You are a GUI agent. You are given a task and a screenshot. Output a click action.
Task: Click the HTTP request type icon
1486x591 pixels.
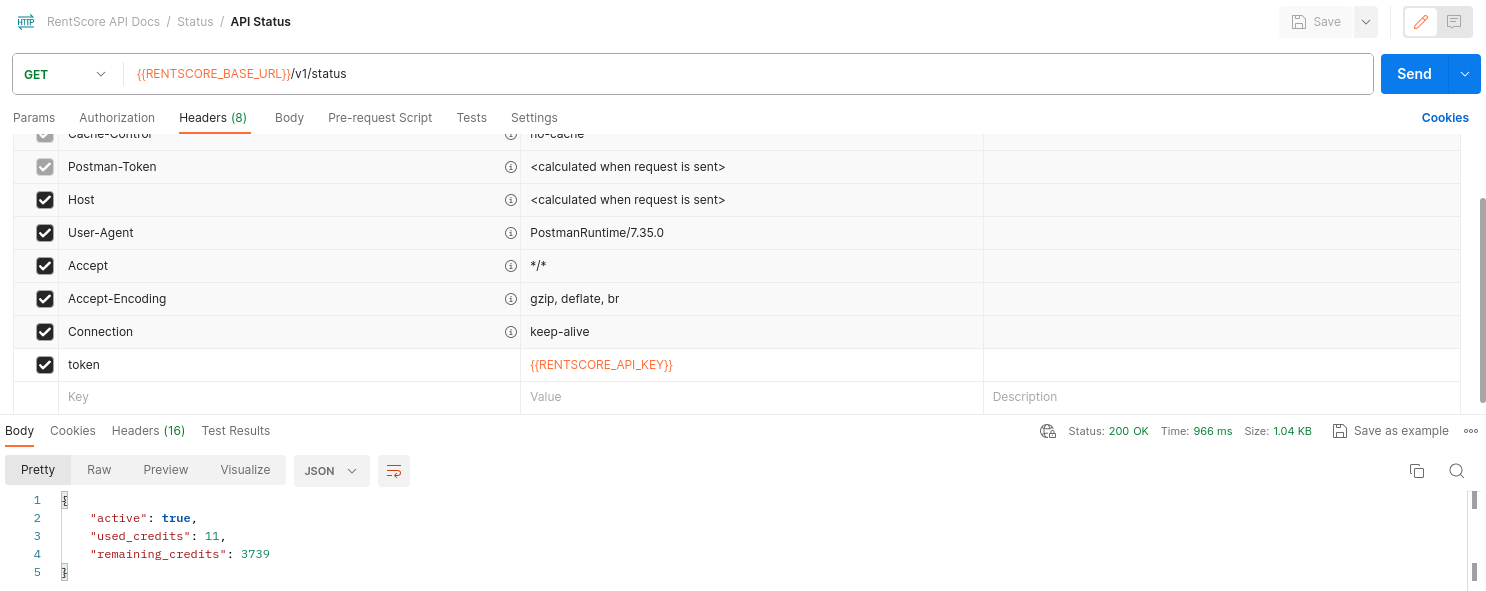(26, 21)
